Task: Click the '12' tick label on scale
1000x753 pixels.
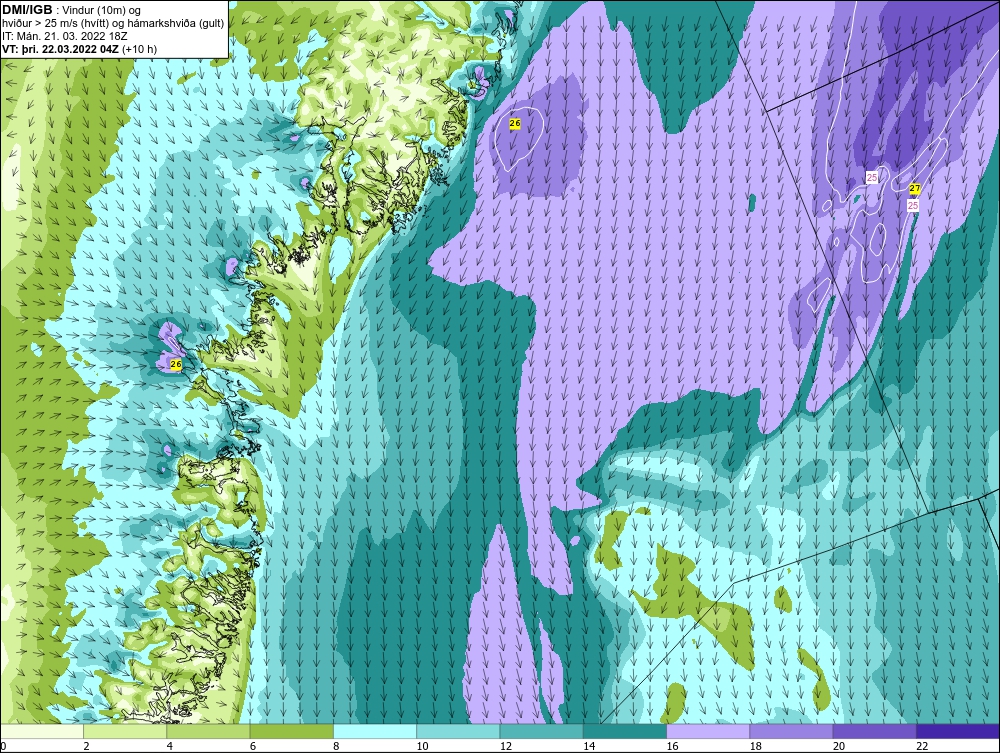Action: pos(506,747)
